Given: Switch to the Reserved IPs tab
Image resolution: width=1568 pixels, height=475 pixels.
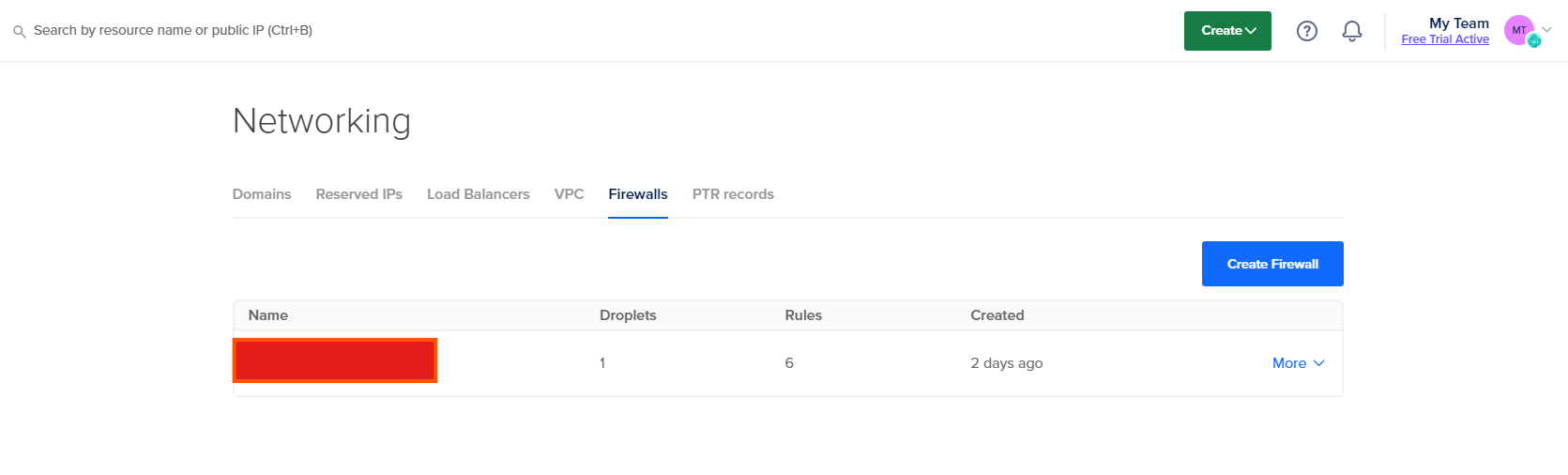Looking at the screenshot, I should 359,194.
